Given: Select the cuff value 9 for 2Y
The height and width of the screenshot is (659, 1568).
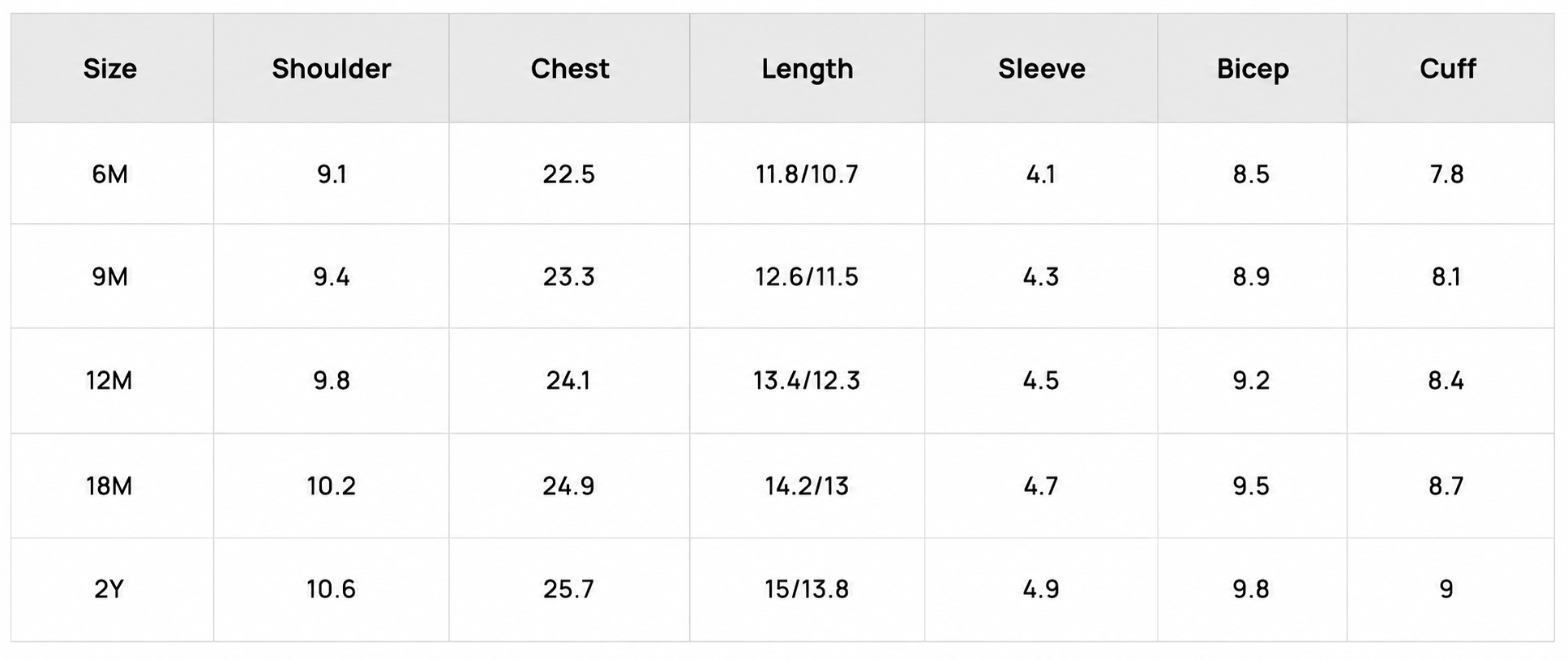Looking at the screenshot, I should pos(1446,589).
